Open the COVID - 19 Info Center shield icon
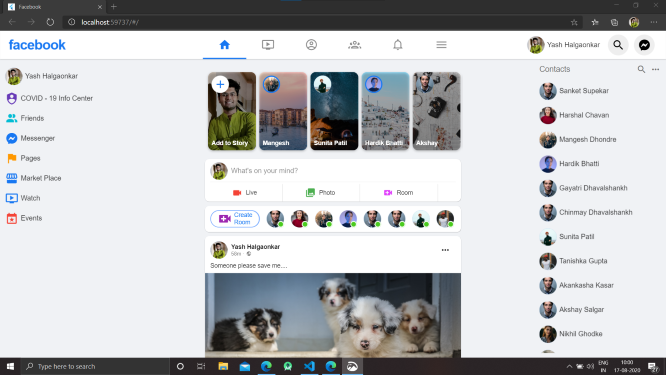The image size is (666, 375). click(12, 98)
